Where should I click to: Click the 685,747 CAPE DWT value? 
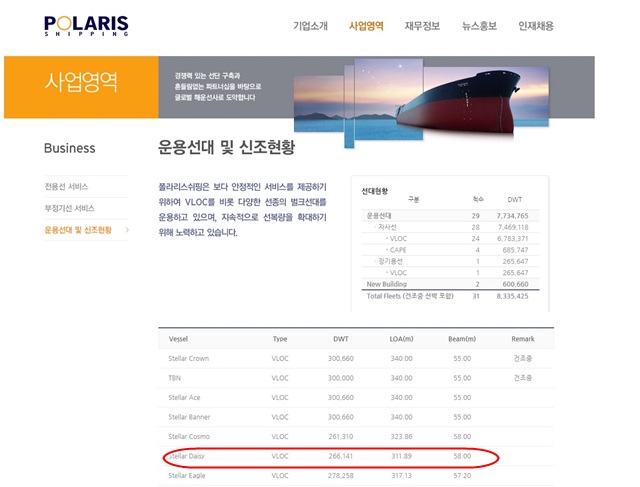click(x=515, y=250)
